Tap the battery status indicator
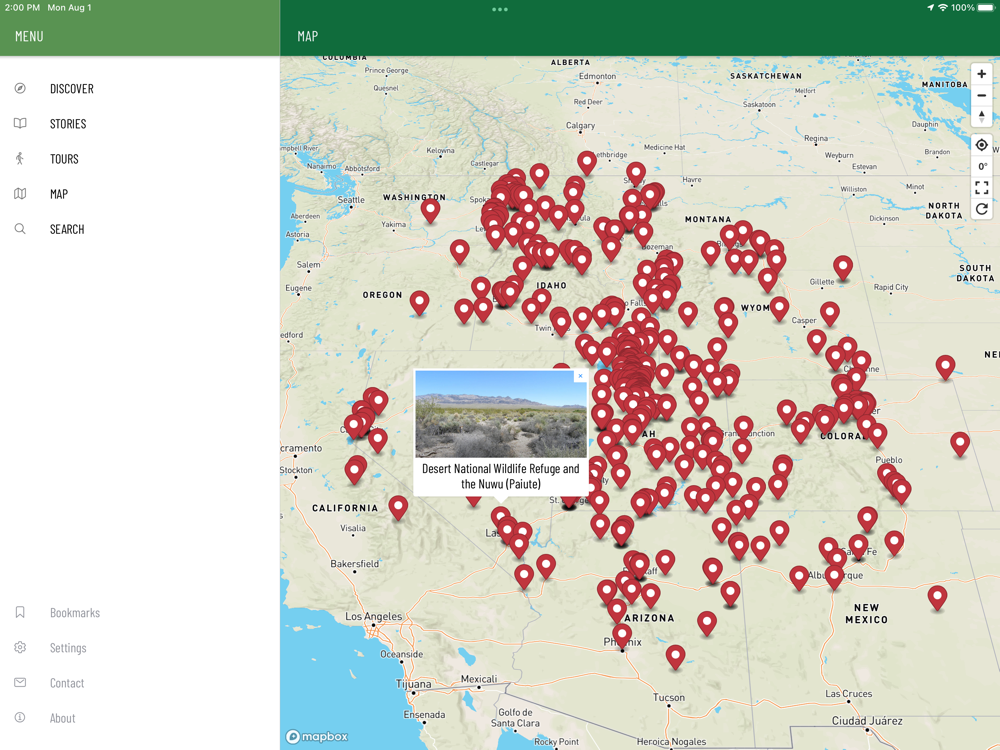The height and width of the screenshot is (750, 1000). [x=986, y=8]
